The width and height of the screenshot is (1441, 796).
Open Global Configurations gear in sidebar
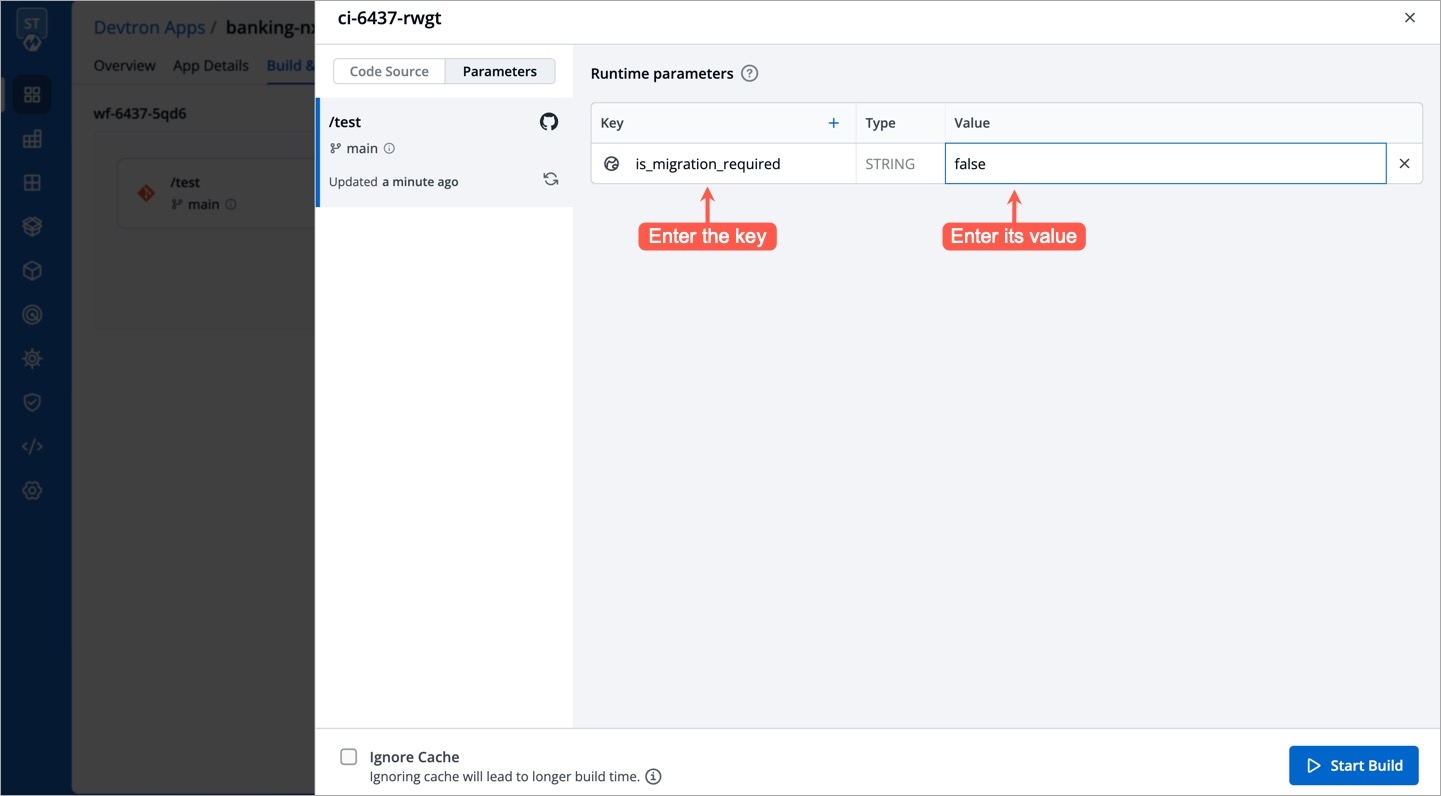(32, 490)
